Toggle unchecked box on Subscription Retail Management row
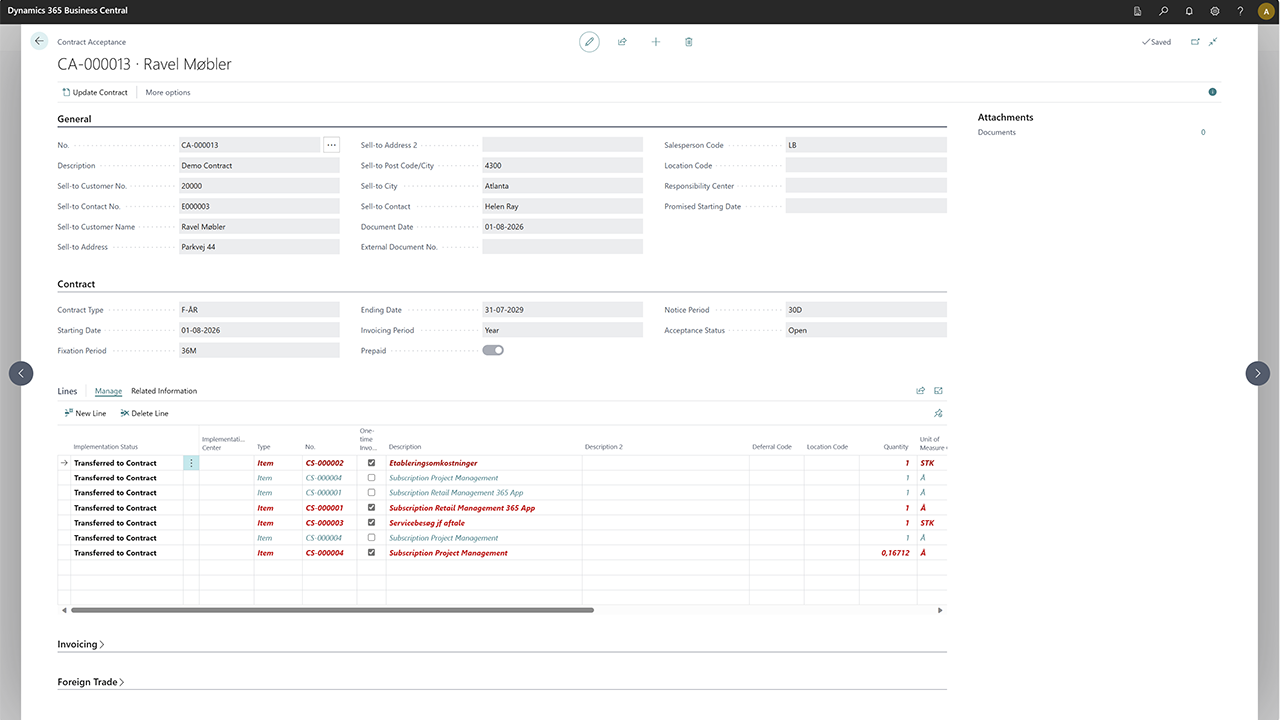This screenshot has height=720, width=1280. click(x=372, y=493)
